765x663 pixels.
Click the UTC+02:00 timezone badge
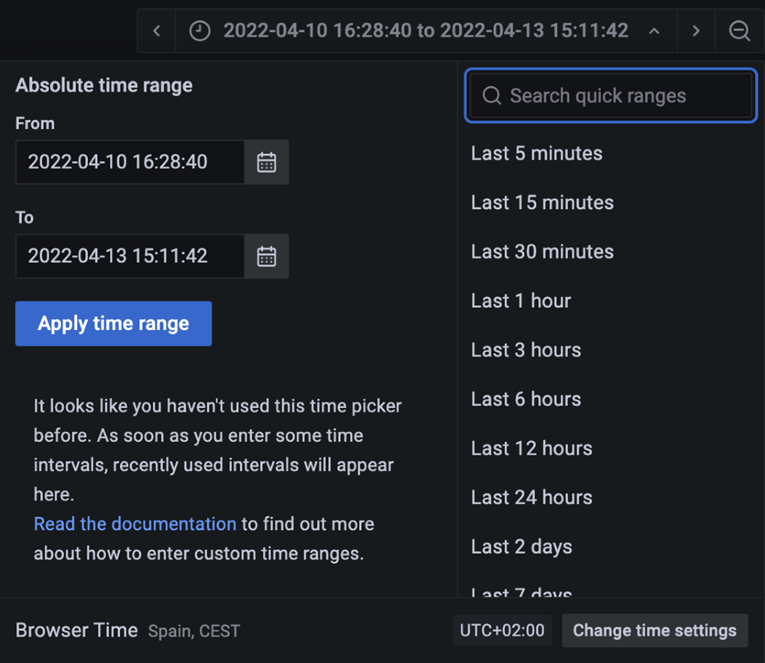point(502,630)
